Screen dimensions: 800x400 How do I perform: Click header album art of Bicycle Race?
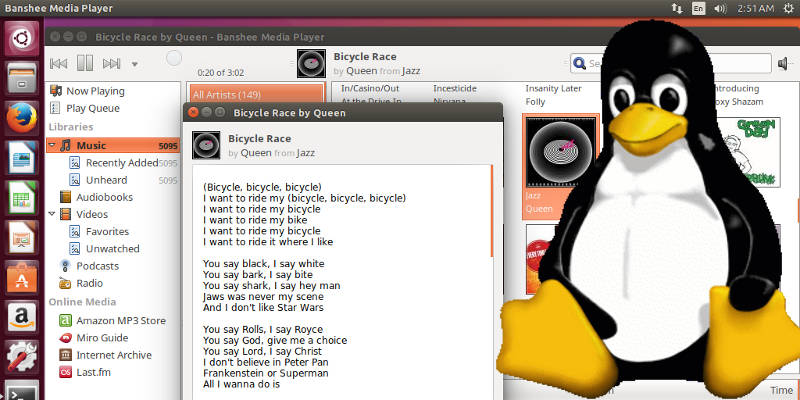coord(311,64)
